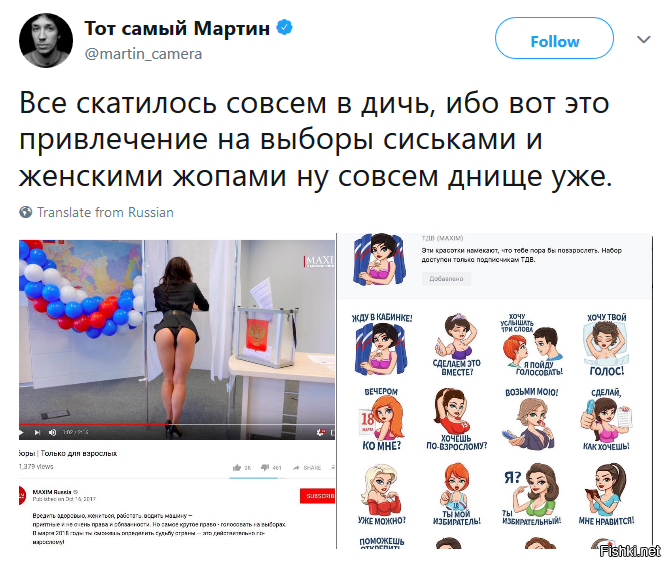Click Translate from Russian link
The width and height of the screenshot is (666, 563).
tap(105, 212)
